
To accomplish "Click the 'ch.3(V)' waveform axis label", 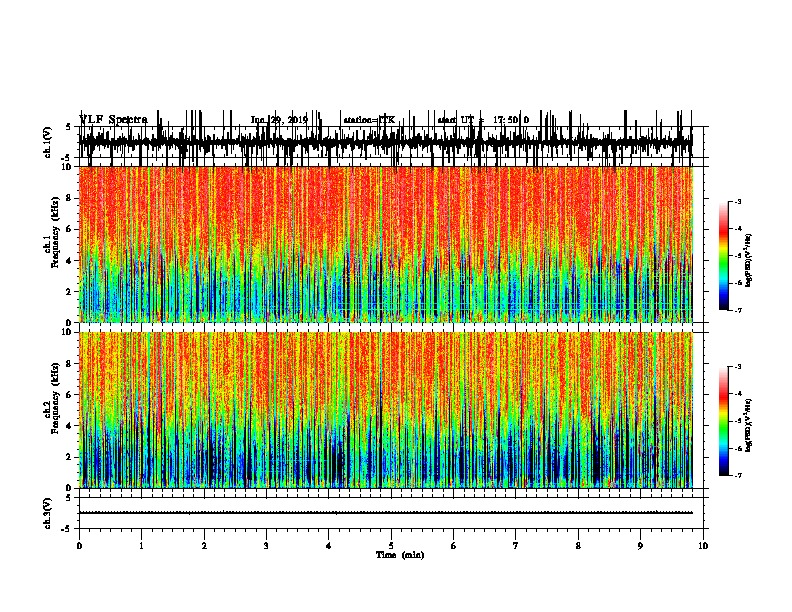I will tap(48, 513).
